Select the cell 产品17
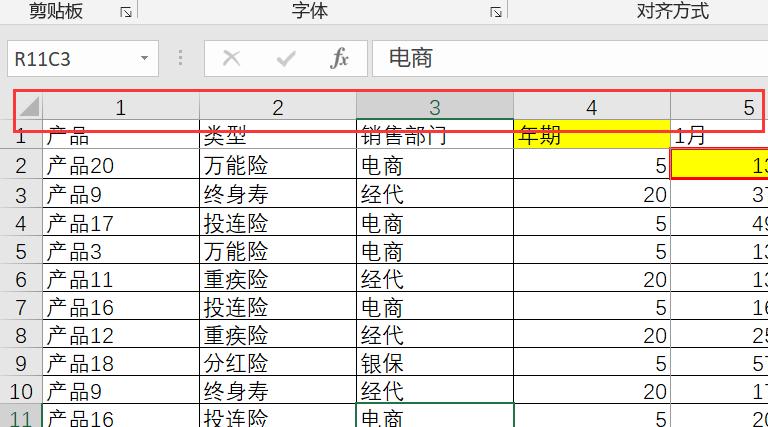 click(121, 223)
